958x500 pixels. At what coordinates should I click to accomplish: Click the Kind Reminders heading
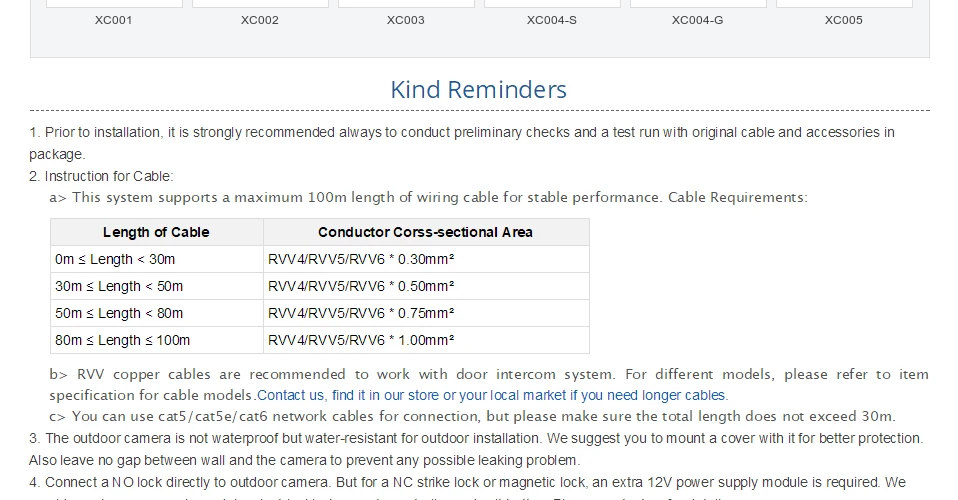point(479,89)
